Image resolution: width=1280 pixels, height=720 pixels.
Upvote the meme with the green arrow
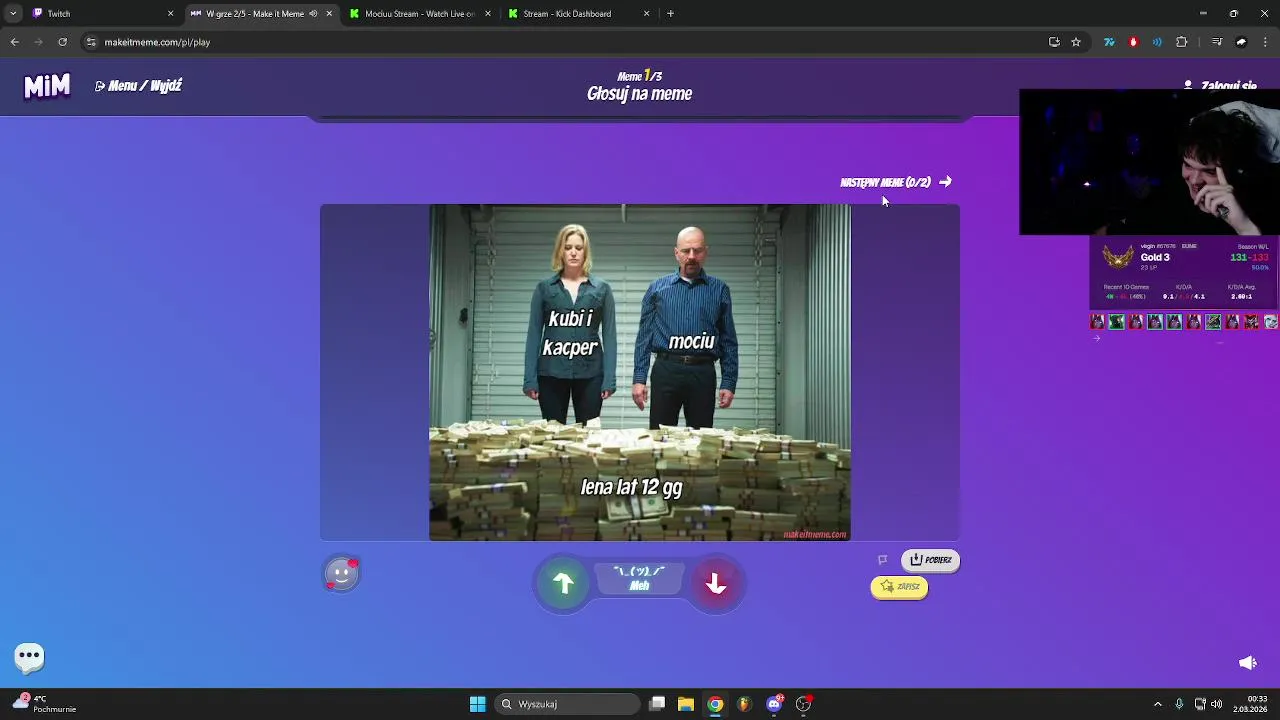[x=563, y=584]
